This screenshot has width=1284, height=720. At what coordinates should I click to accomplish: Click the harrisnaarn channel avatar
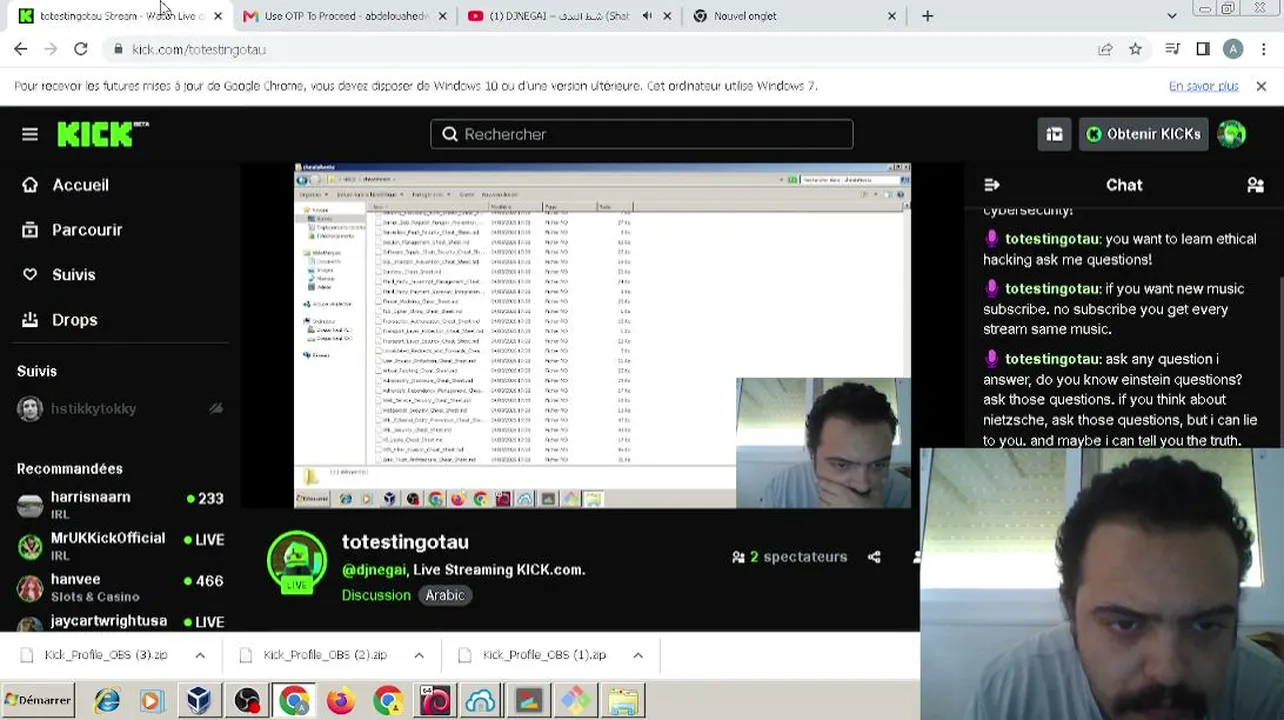point(30,506)
